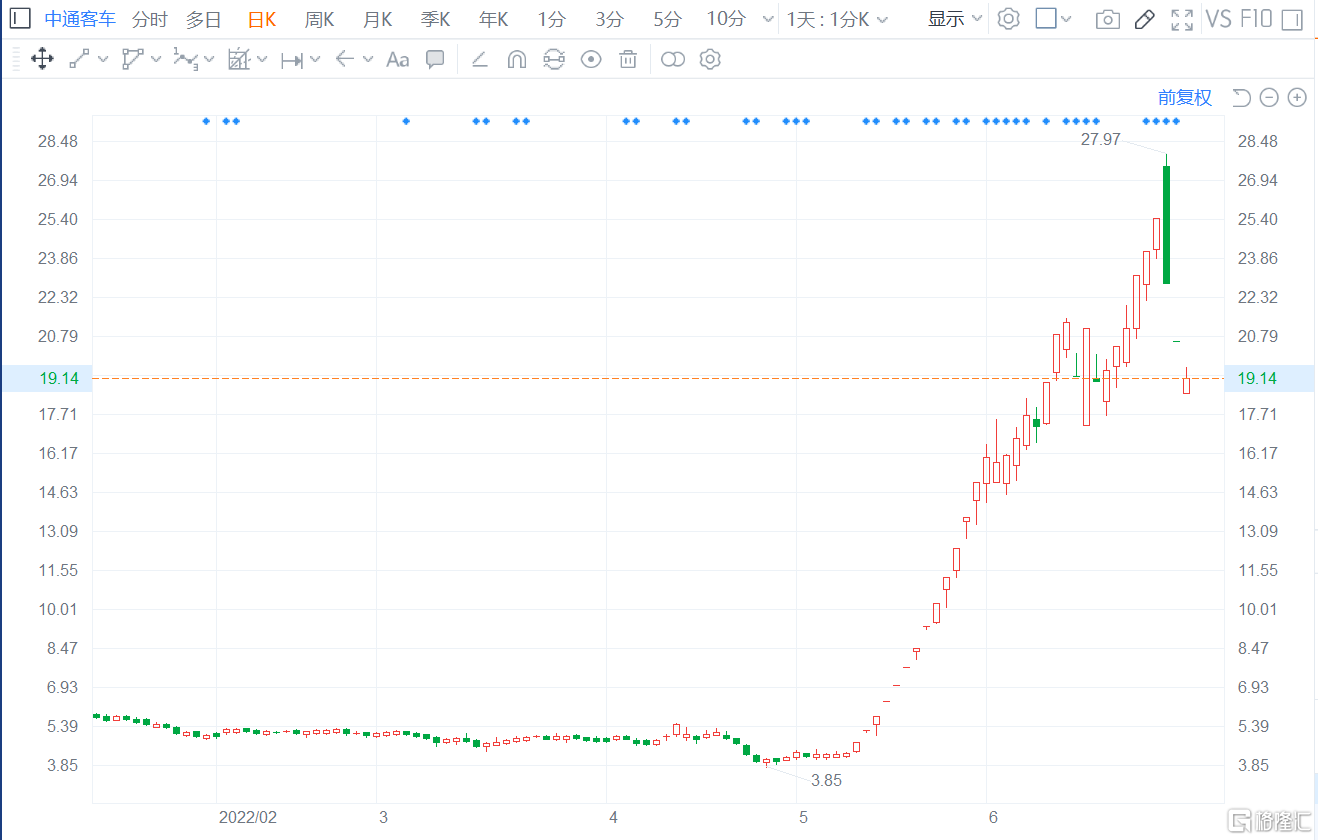Select the numbered wave polyline tool

point(185,59)
